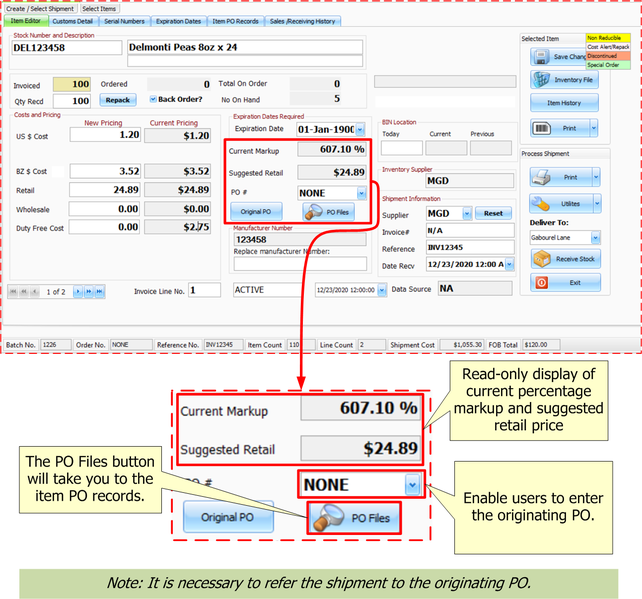Click the Invoice# N/A field

coord(470,231)
